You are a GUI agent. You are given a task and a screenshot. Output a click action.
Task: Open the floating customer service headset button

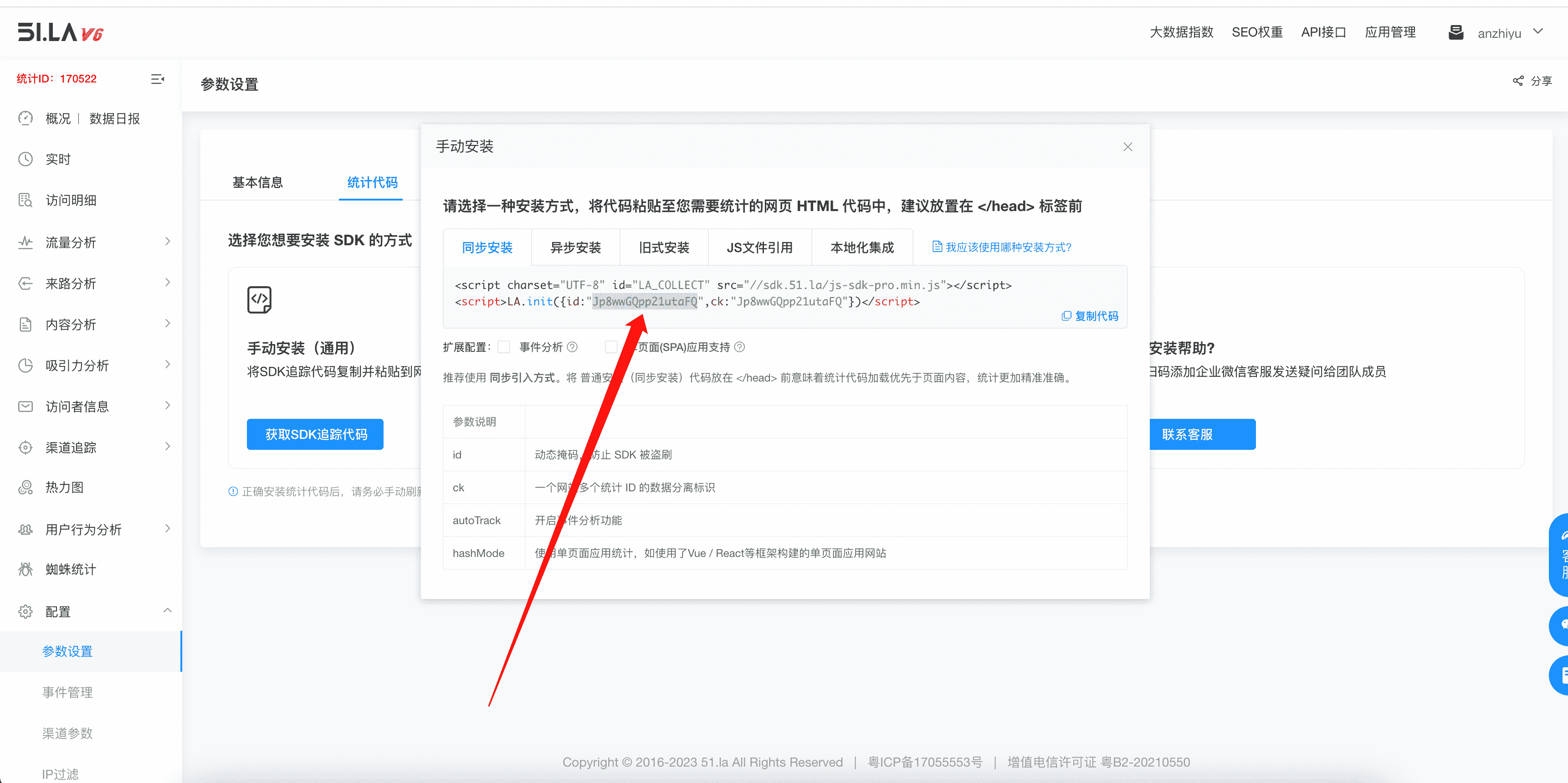[x=1559, y=555]
